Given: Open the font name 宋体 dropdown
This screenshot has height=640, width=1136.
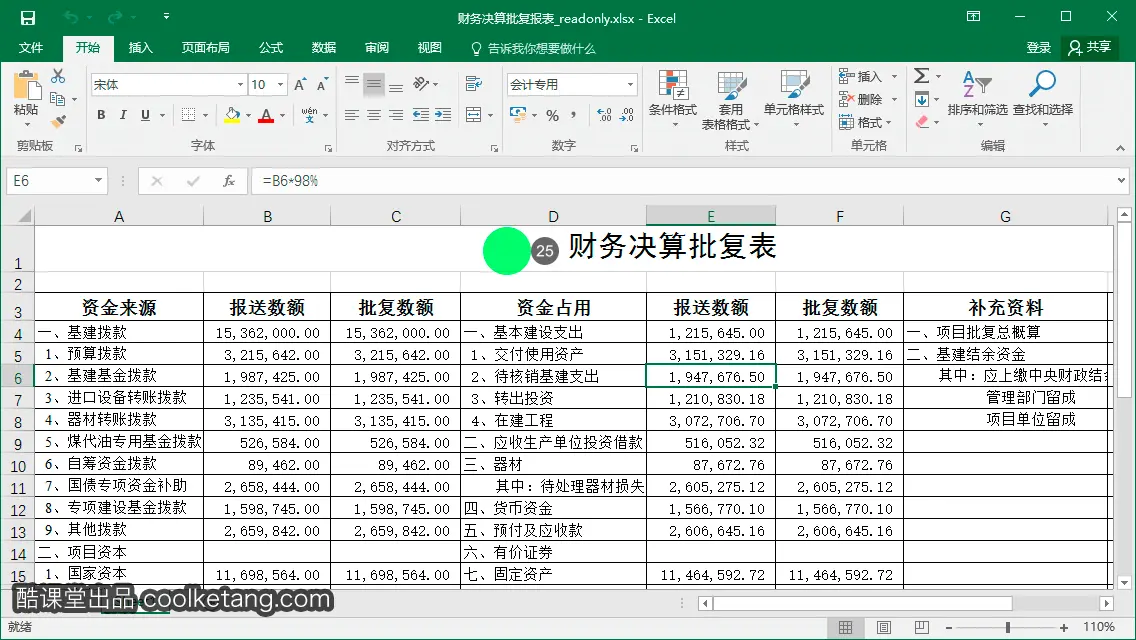Looking at the screenshot, I should 241,85.
